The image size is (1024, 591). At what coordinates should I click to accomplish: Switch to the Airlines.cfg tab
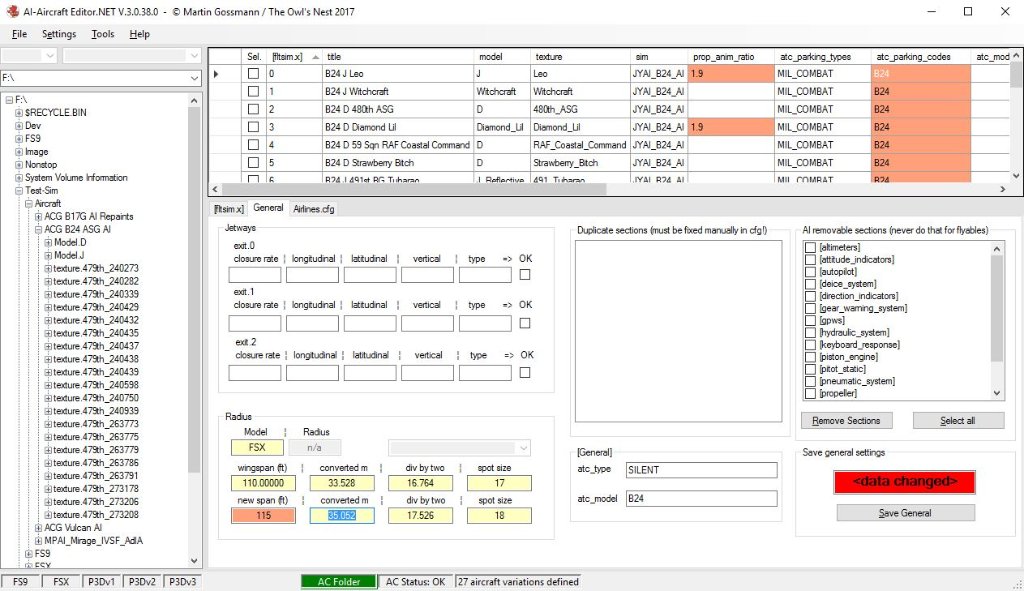[313, 208]
